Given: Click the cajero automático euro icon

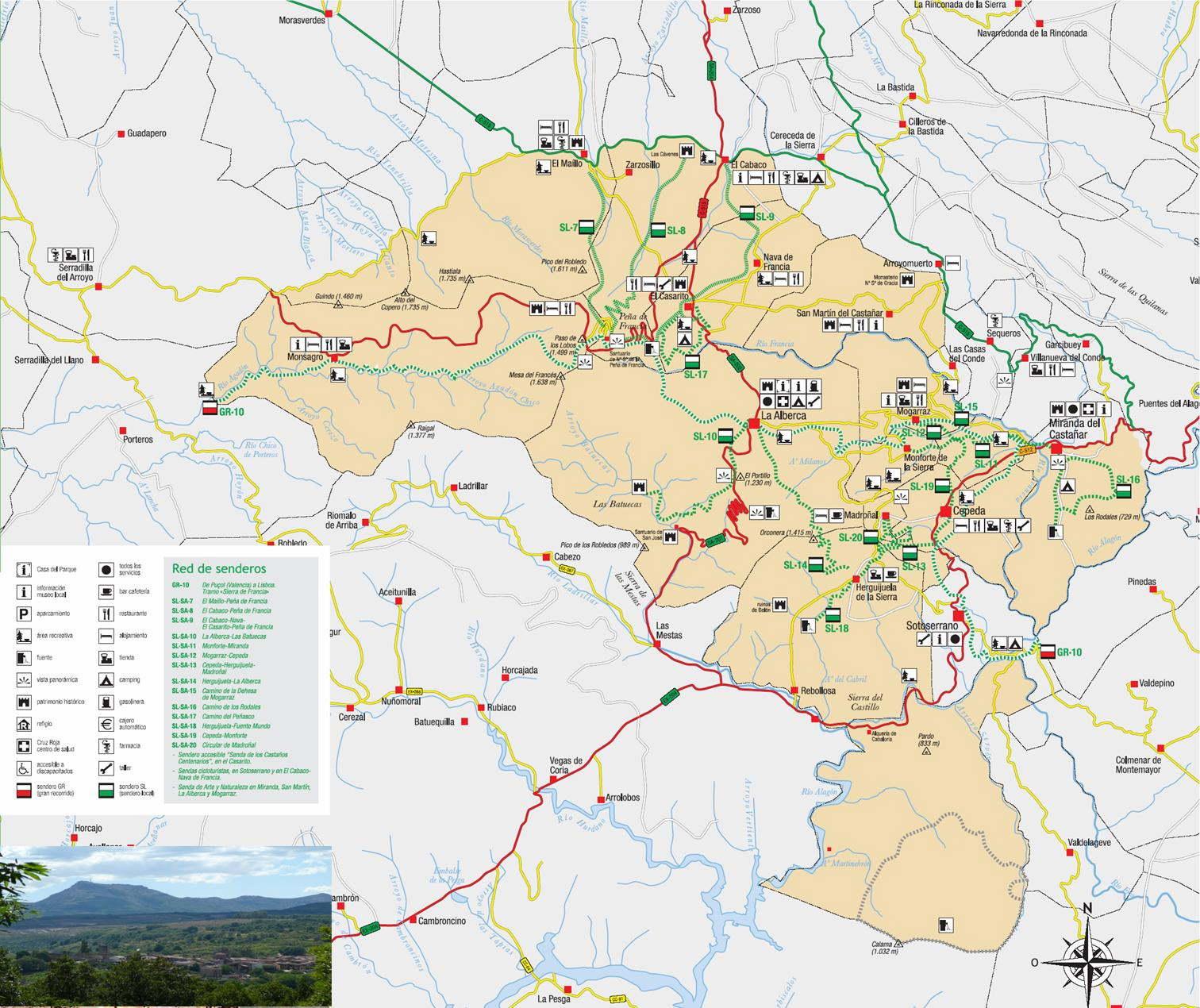Looking at the screenshot, I should pyautogui.click(x=106, y=725).
